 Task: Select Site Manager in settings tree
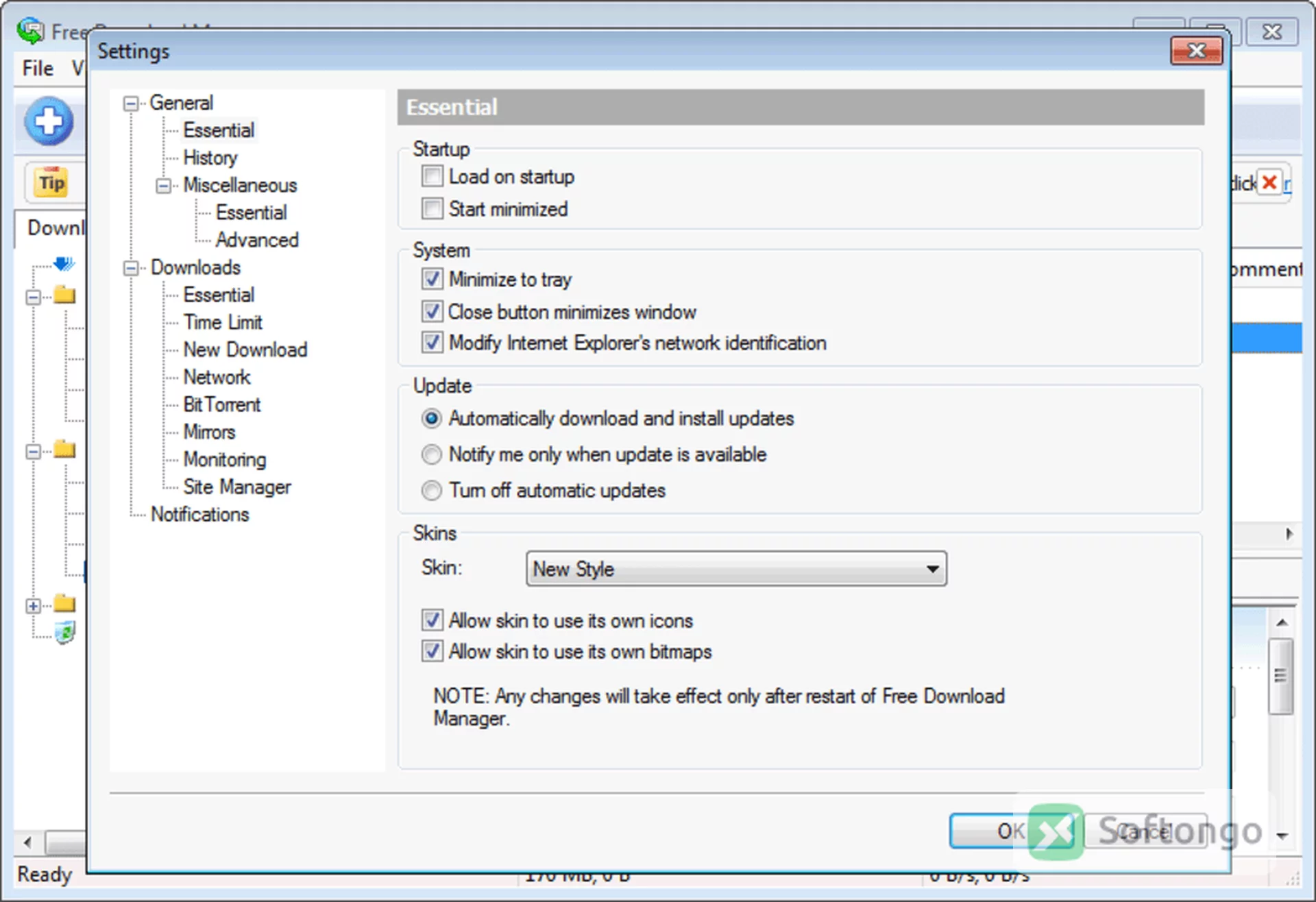pyautogui.click(x=237, y=487)
